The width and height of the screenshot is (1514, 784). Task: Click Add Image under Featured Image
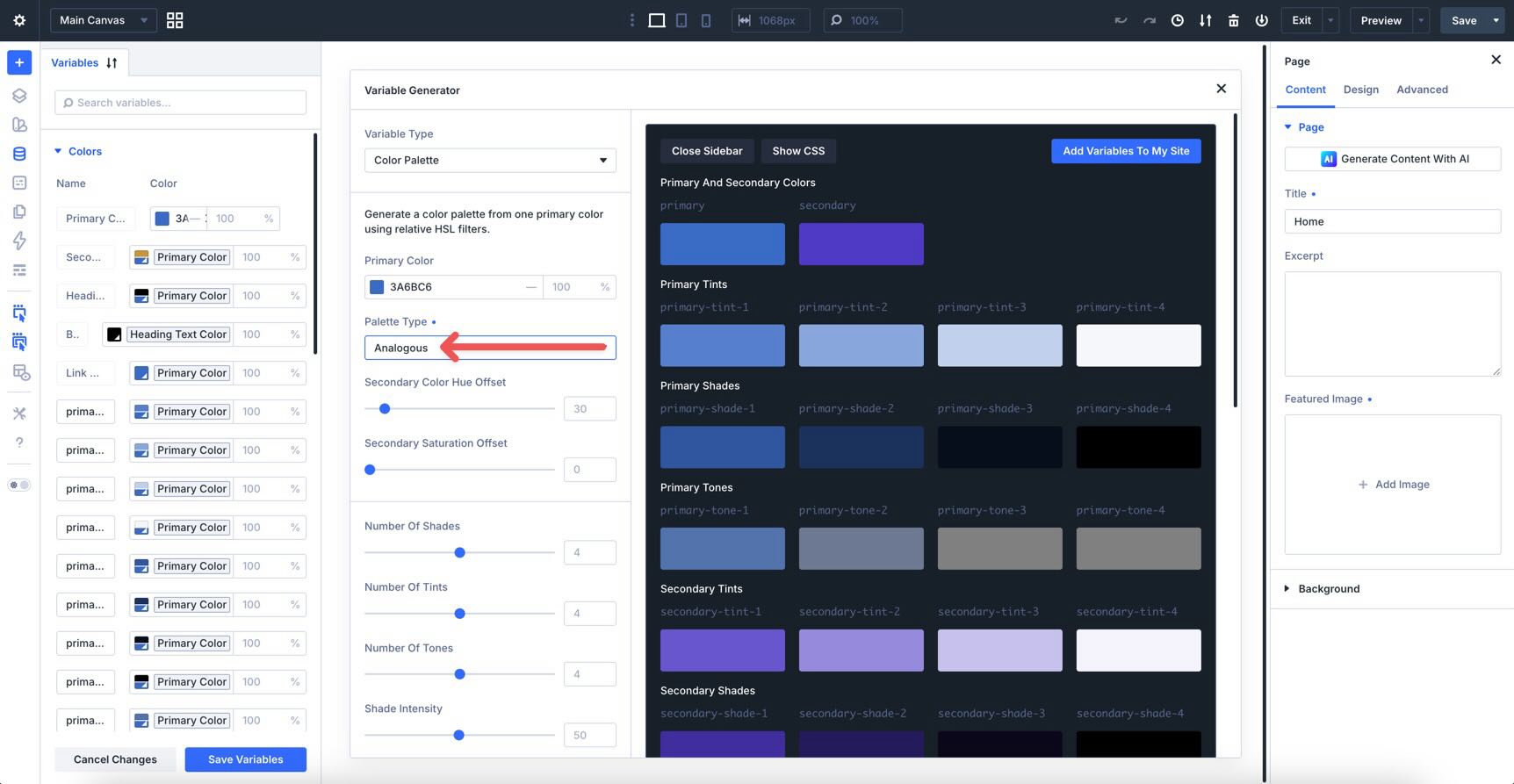1393,485
